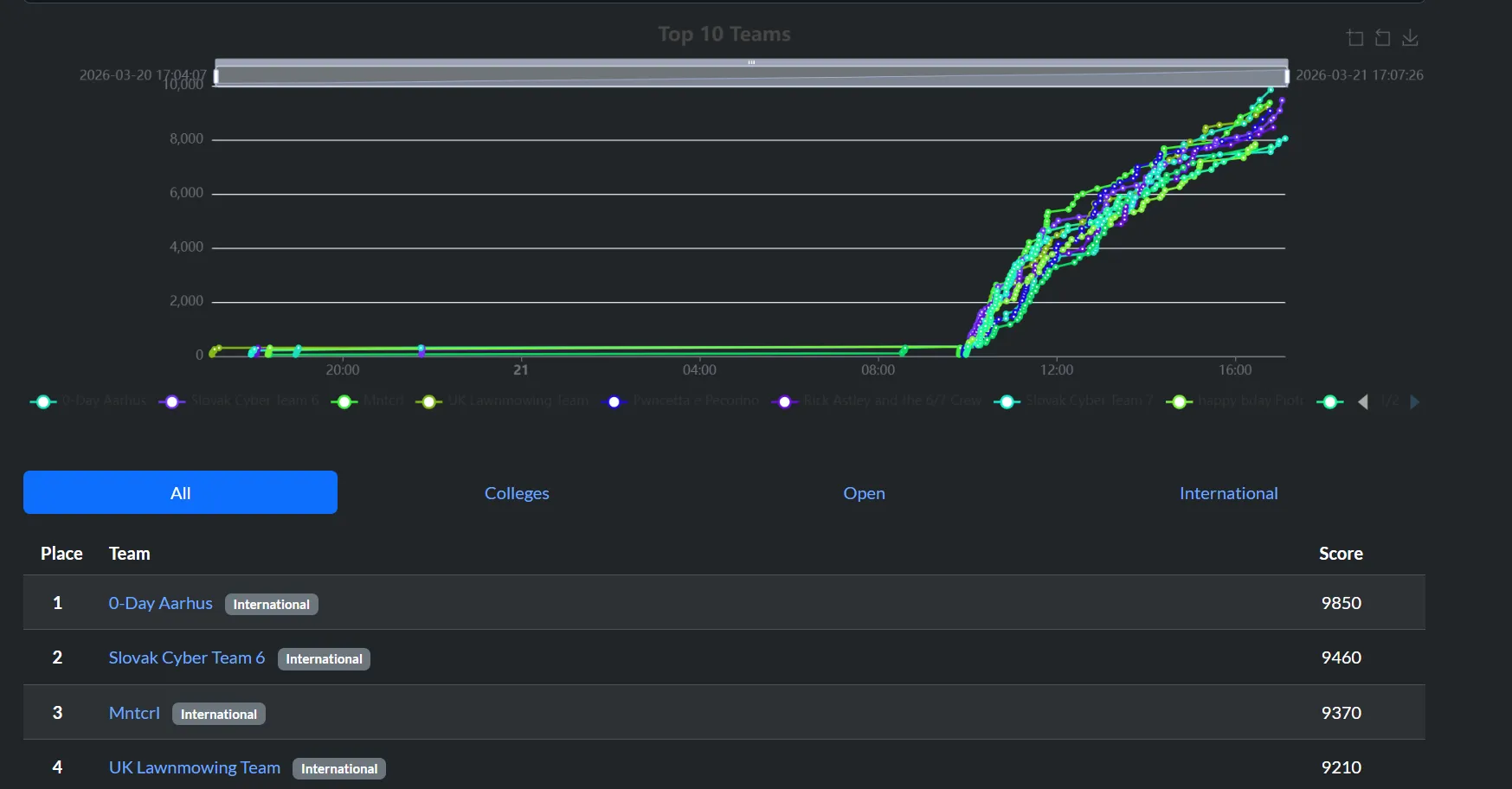Download the chart as an image
The height and width of the screenshot is (789, 1512).
(1410, 38)
